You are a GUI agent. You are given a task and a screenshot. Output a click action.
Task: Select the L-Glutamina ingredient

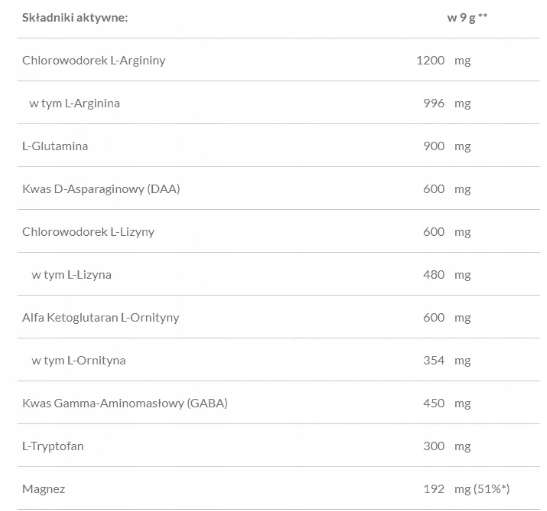tap(55, 146)
